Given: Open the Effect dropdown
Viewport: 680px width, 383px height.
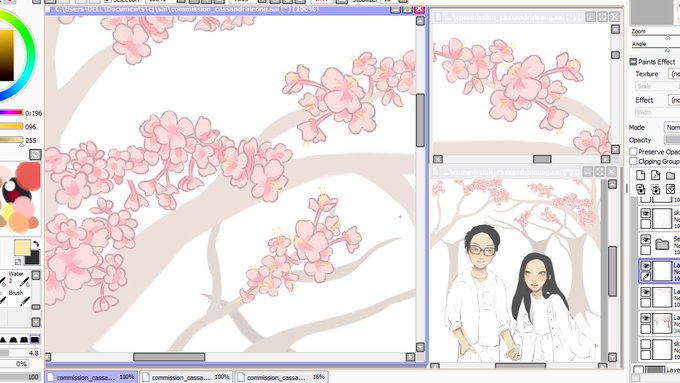Looking at the screenshot, I should pos(674,100).
